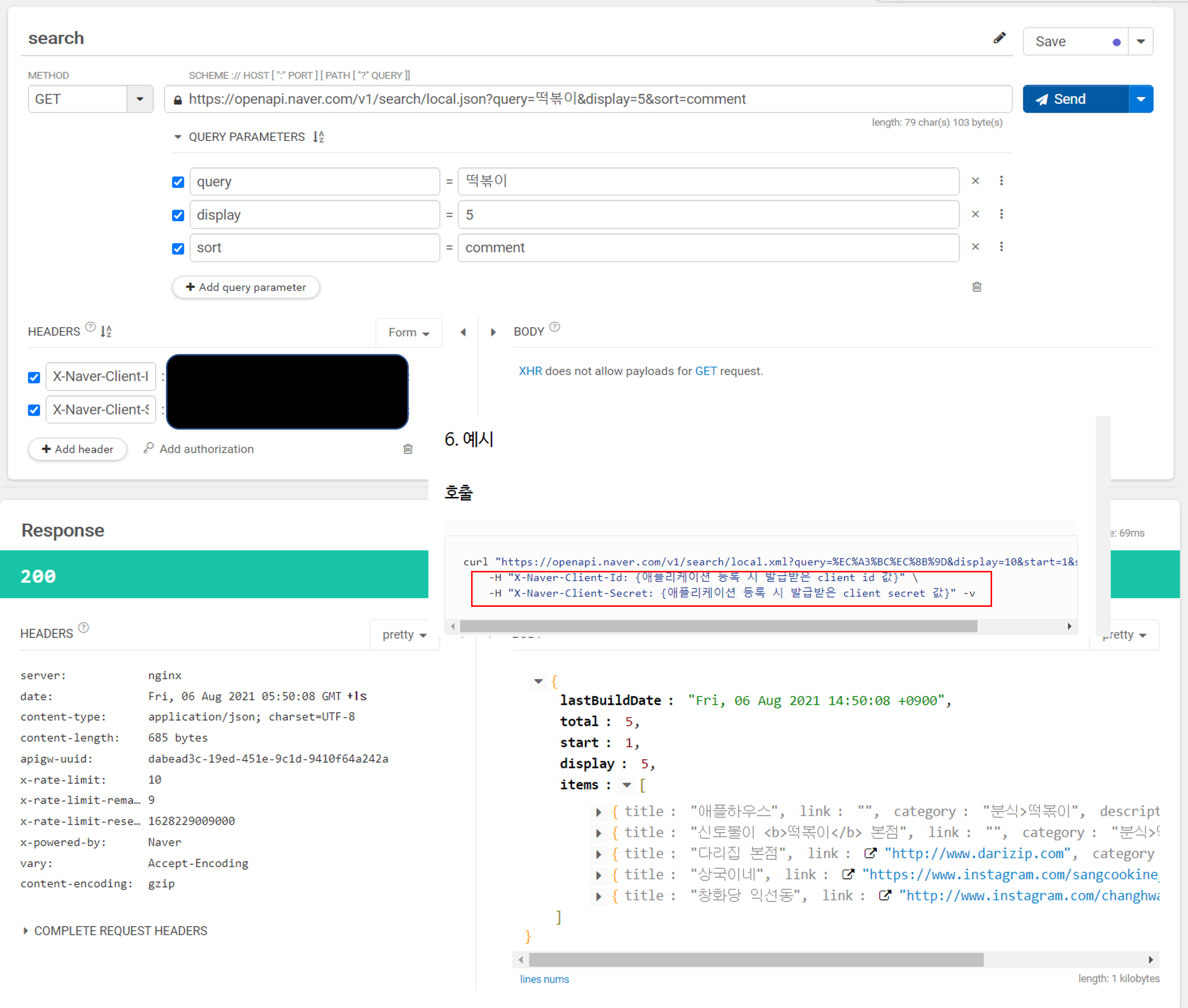Click the display value field showing 5
The image size is (1188, 1008).
708,215
